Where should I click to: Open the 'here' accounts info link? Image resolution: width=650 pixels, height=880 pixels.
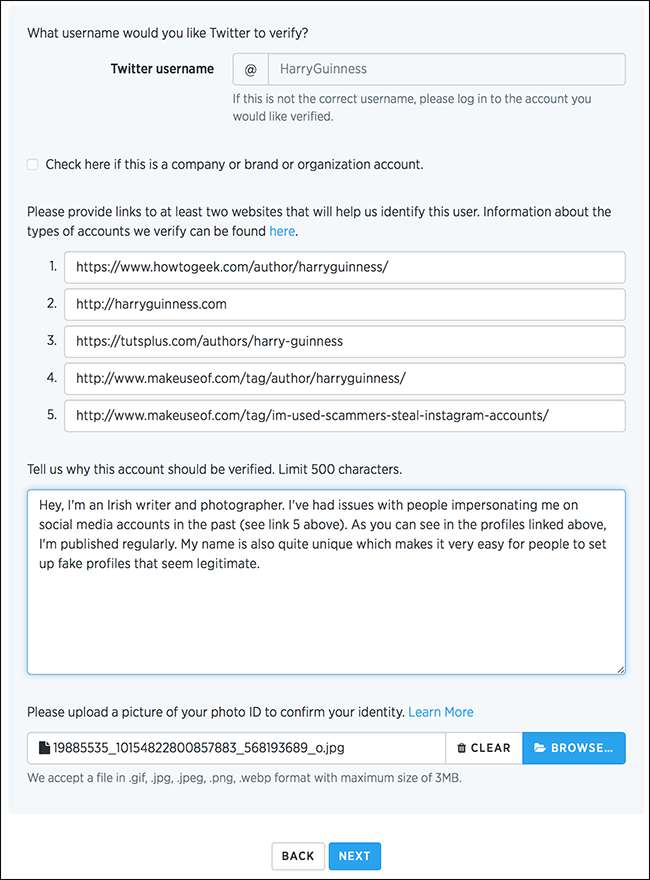coord(282,231)
